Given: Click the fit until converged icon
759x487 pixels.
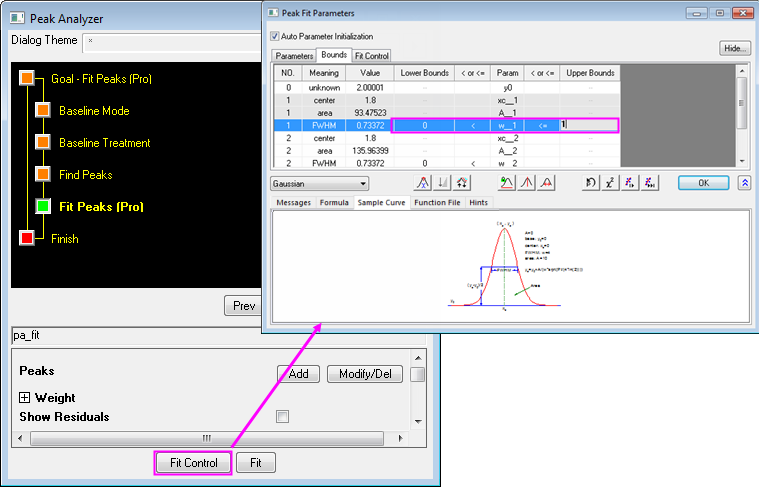Looking at the screenshot, I should coord(650,183).
